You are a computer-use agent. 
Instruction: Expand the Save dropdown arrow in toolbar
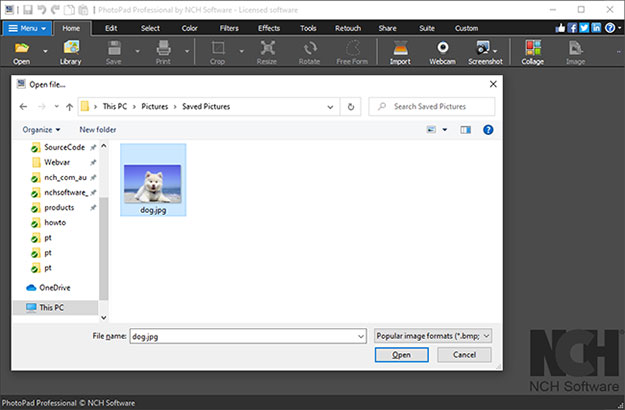(x=138, y=51)
